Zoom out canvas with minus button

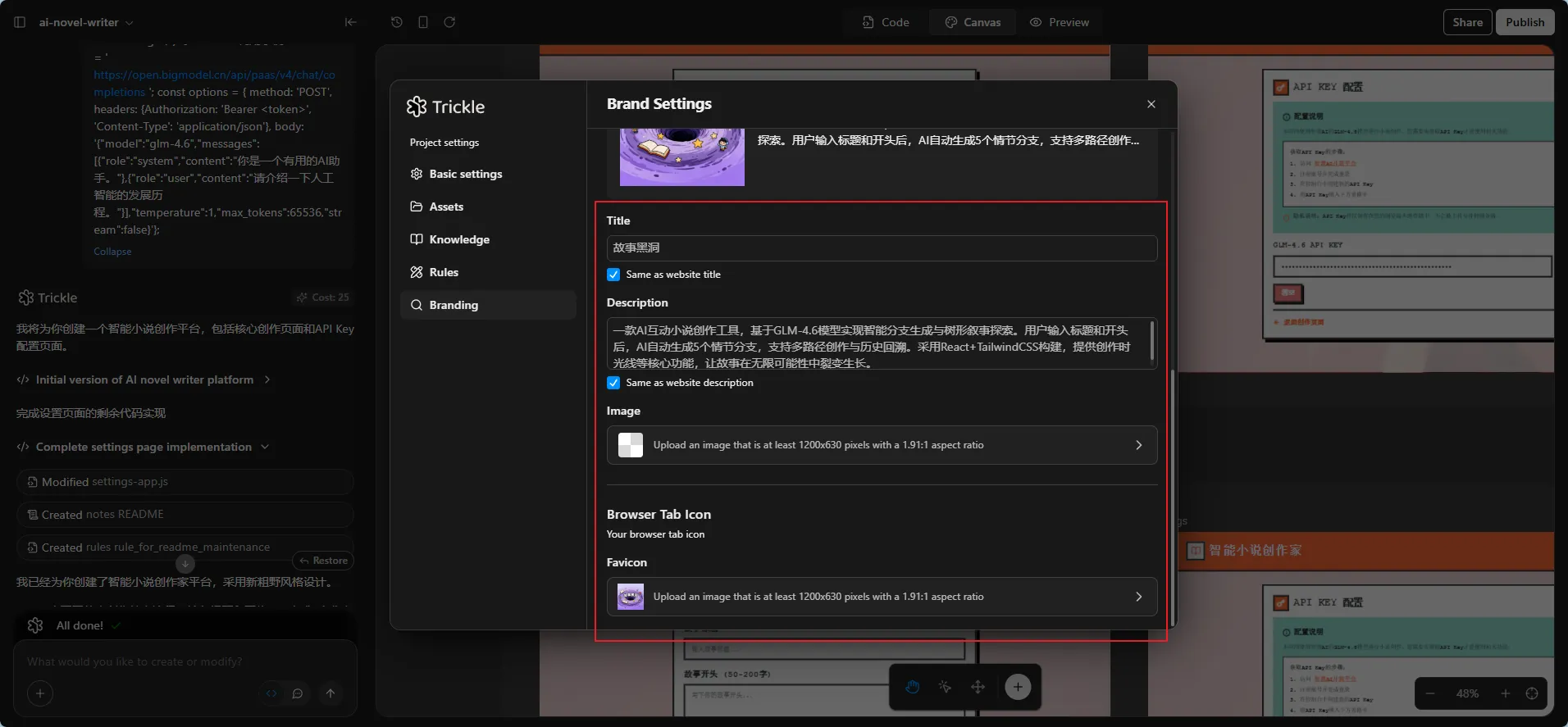pyautogui.click(x=1430, y=693)
